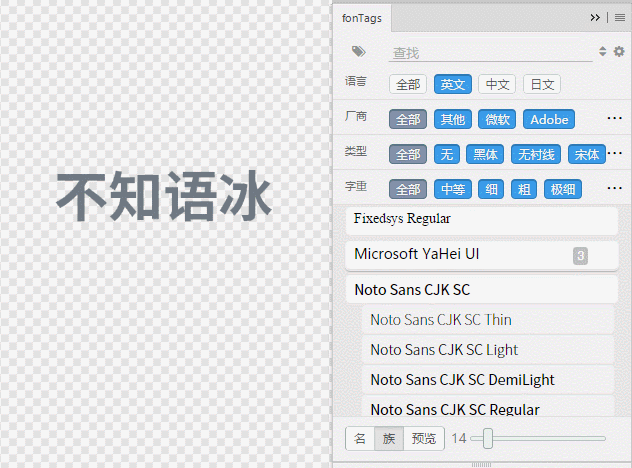Toggle 微软 vendor filter
632x468 pixels.
497,119
